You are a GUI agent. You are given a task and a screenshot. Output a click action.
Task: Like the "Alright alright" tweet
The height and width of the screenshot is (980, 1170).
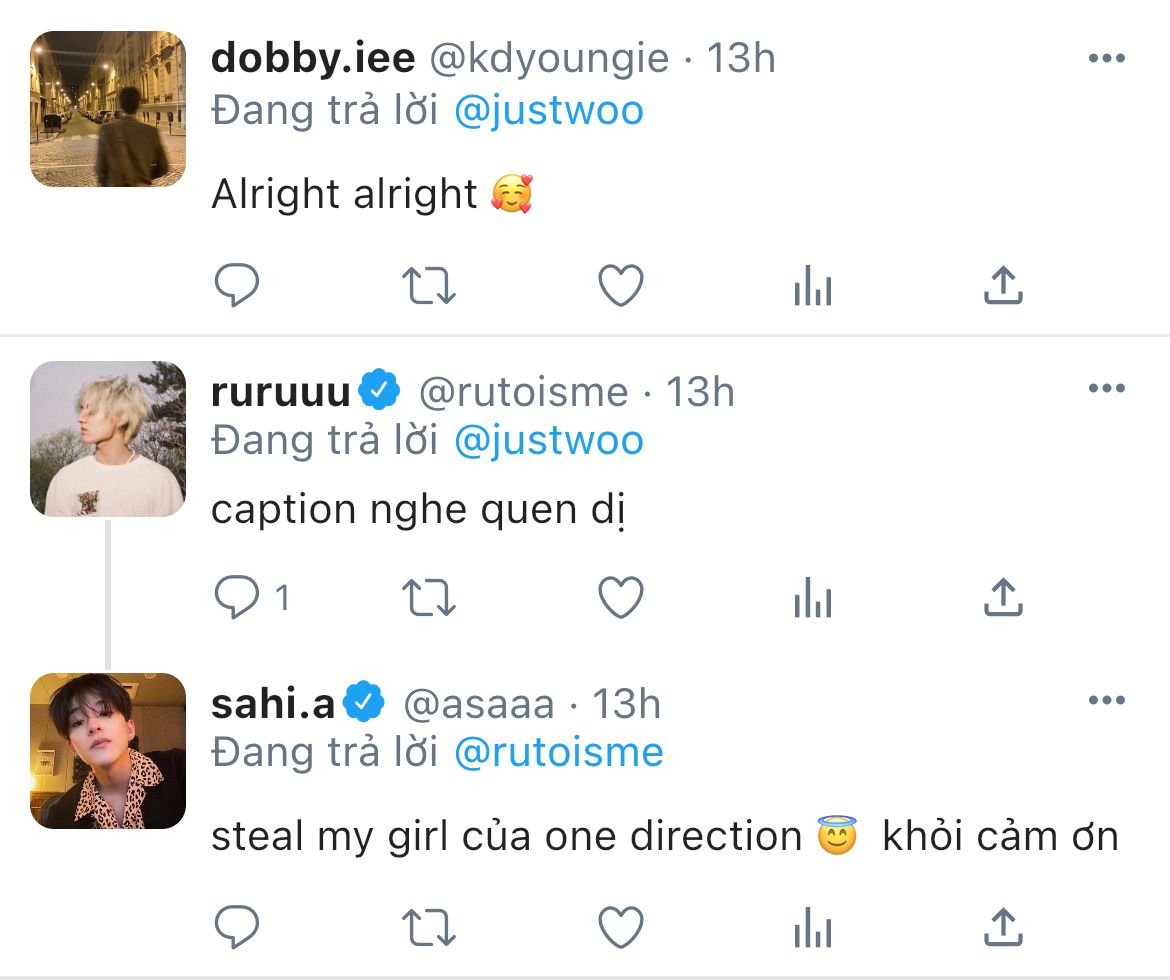pos(620,286)
